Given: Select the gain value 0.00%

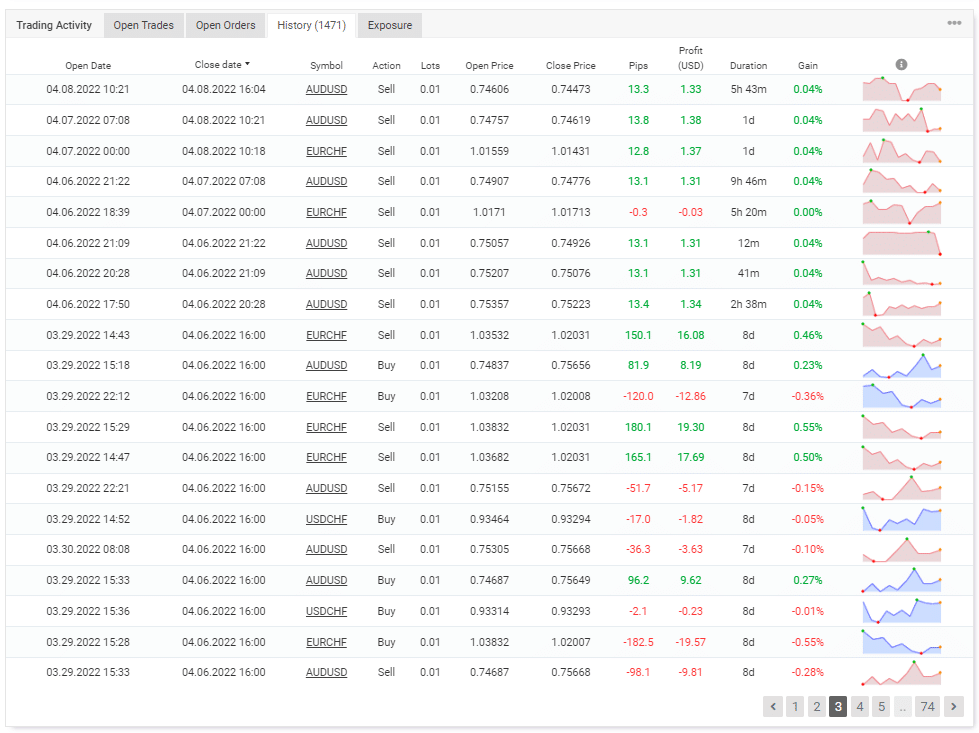Looking at the screenshot, I should (x=808, y=212).
